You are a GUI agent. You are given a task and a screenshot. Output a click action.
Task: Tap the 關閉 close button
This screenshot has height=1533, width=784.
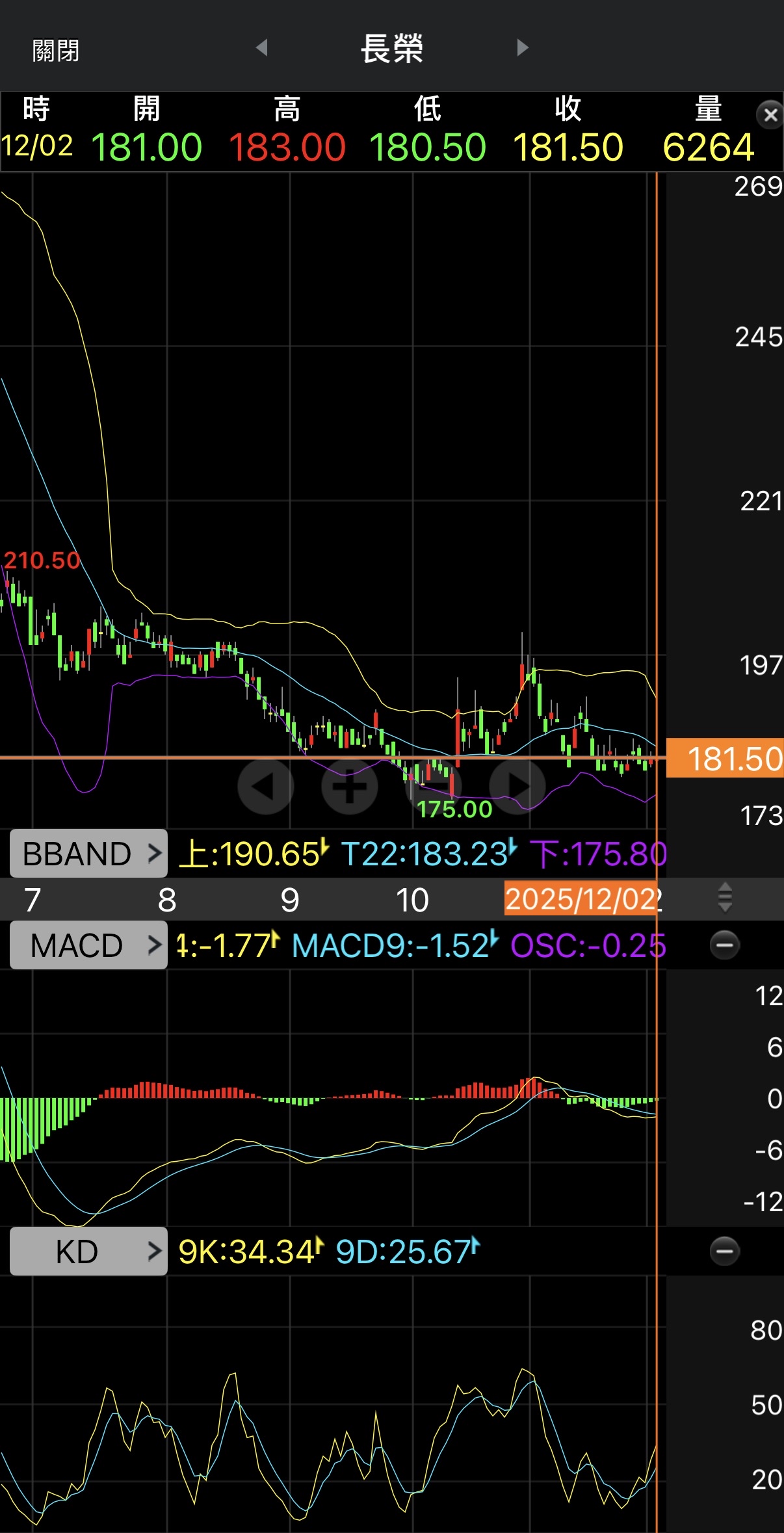click(x=56, y=50)
